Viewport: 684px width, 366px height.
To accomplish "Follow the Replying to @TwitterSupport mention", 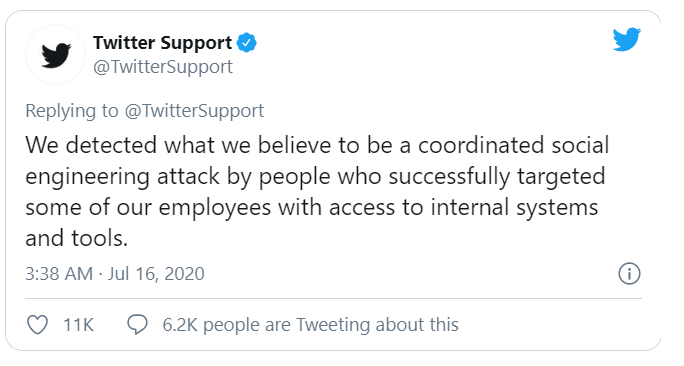I will point(195,110).
